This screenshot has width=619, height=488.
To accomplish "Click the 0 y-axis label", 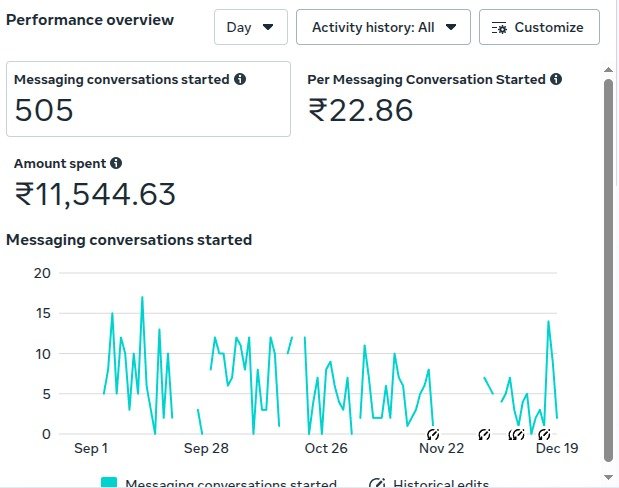I will [x=46, y=434].
